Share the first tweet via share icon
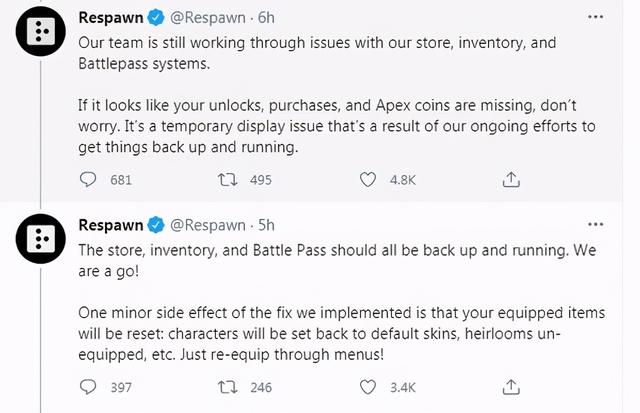Viewport: 640px width, 413px height. (x=510, y=180)
